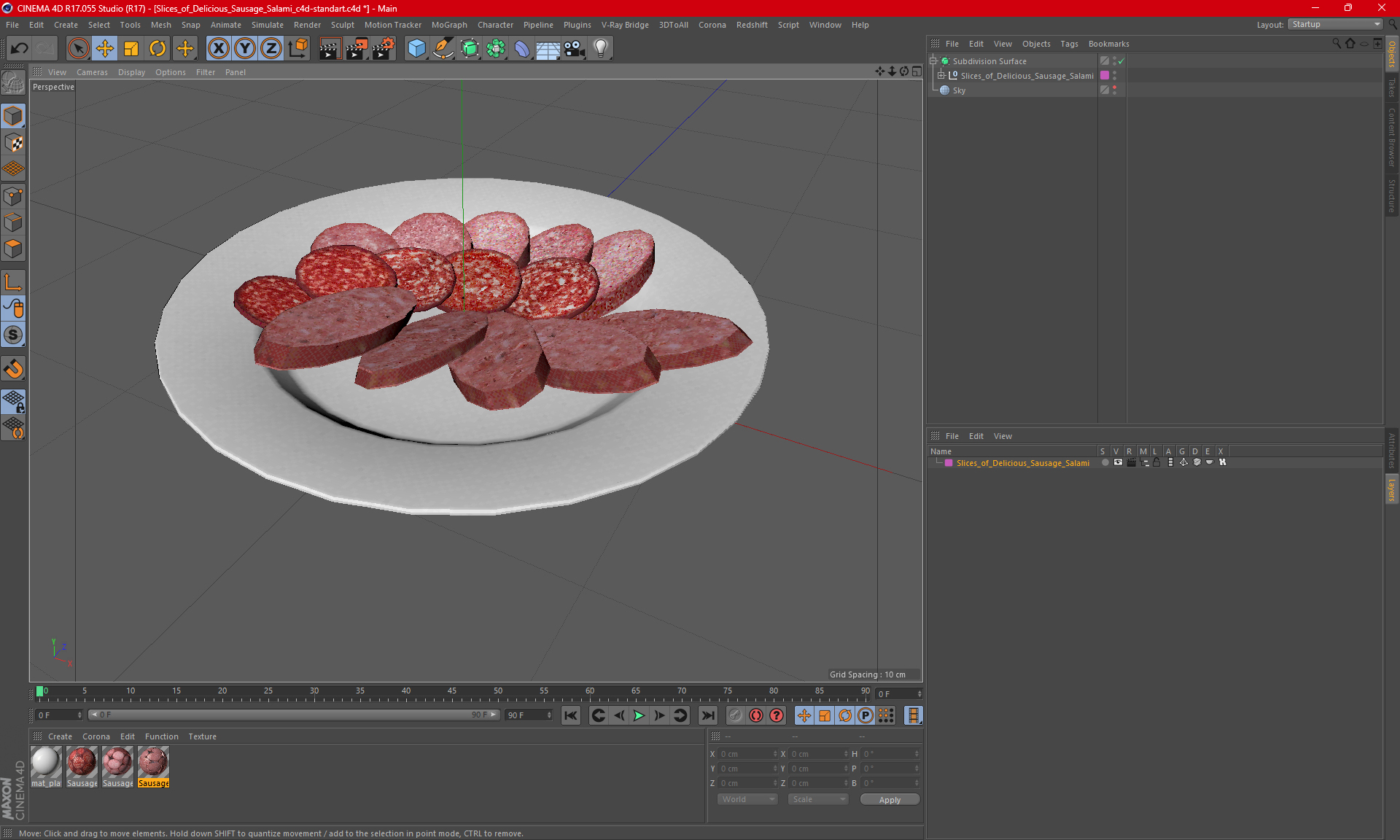Play the animation forward
This screenshot has width=1400, height=840.
pos(639,715)
